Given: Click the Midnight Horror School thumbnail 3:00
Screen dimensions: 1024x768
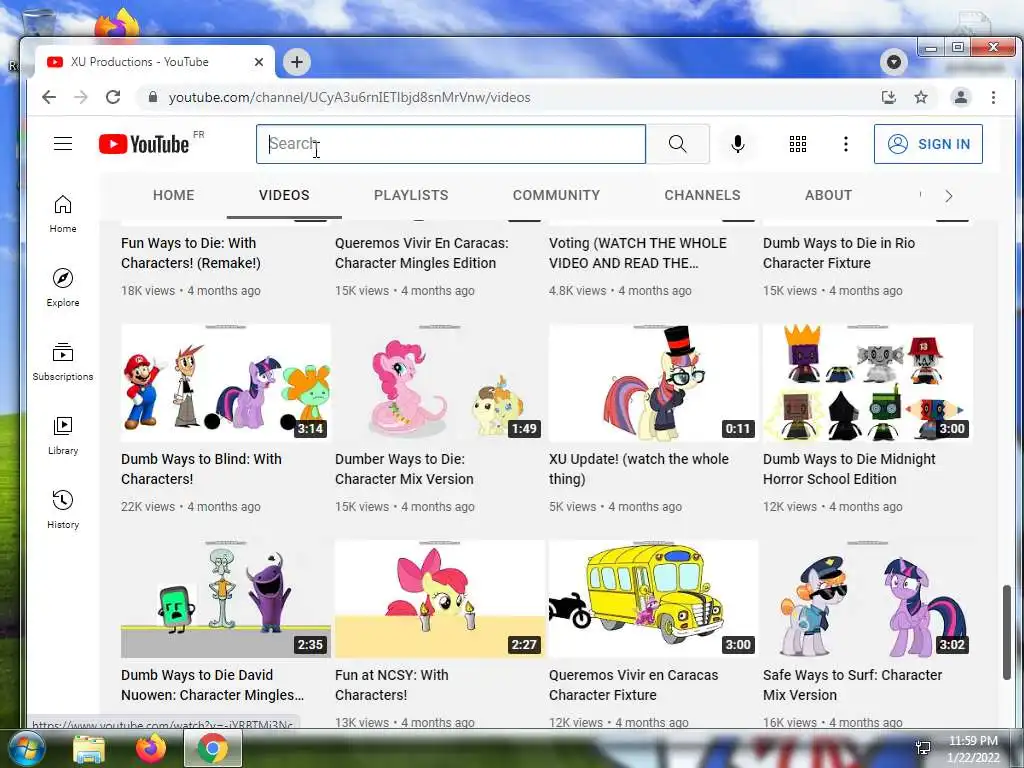Looking at the screenshot, I should (x=867, y=383).
